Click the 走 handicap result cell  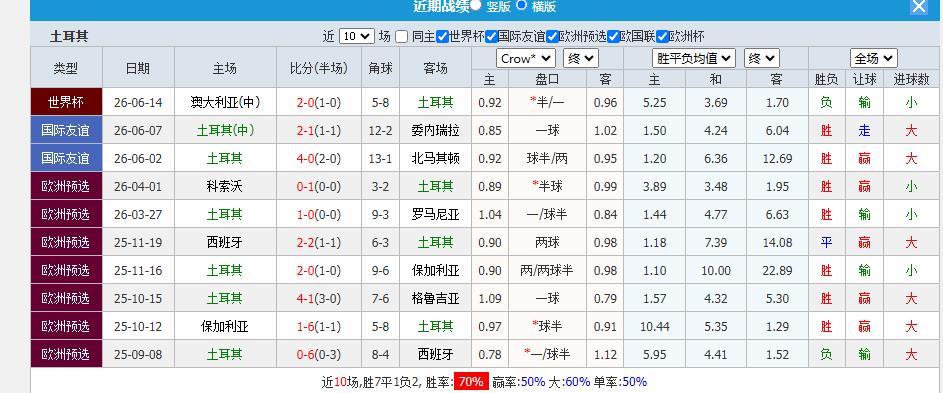(x=864, y=130)
